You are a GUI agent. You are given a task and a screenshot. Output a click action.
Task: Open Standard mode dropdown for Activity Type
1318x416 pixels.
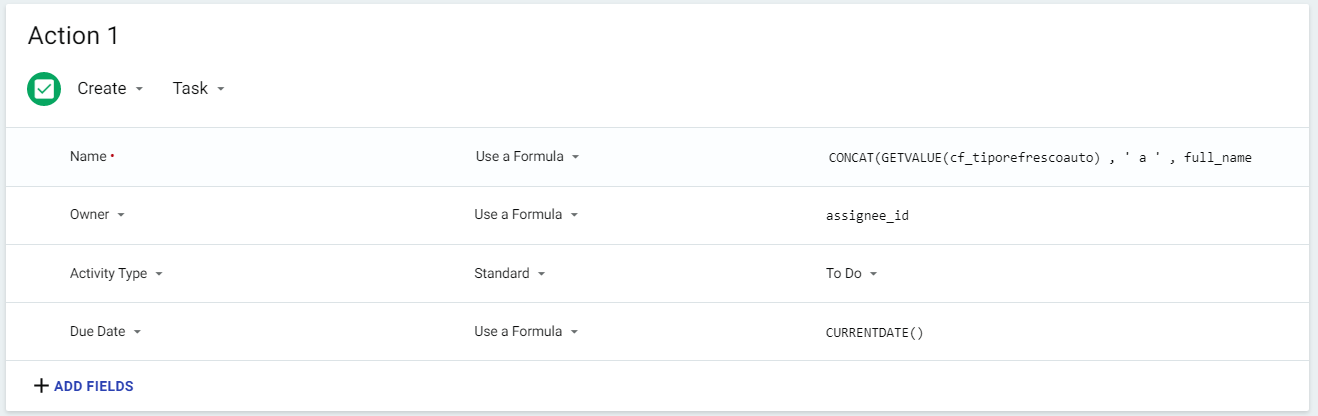click(510, 273)
